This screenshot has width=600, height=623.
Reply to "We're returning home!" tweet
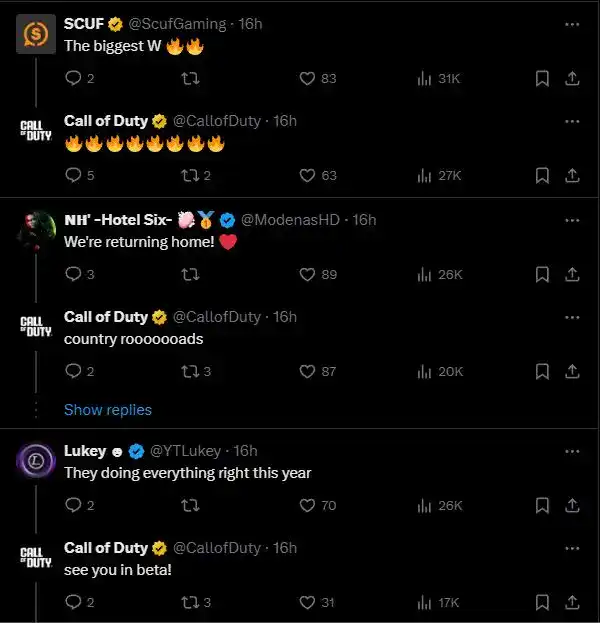72,274
